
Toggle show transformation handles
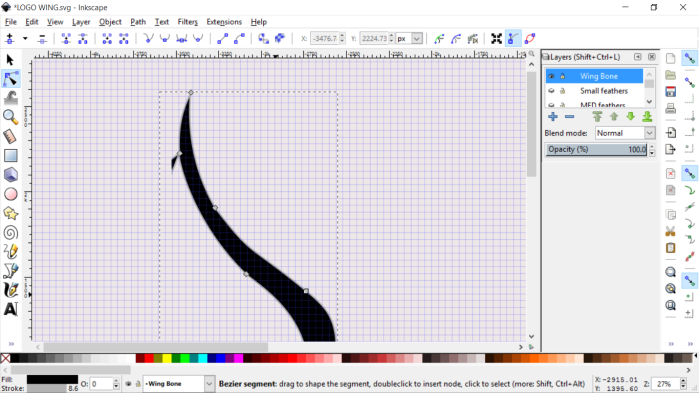(496, 39)
